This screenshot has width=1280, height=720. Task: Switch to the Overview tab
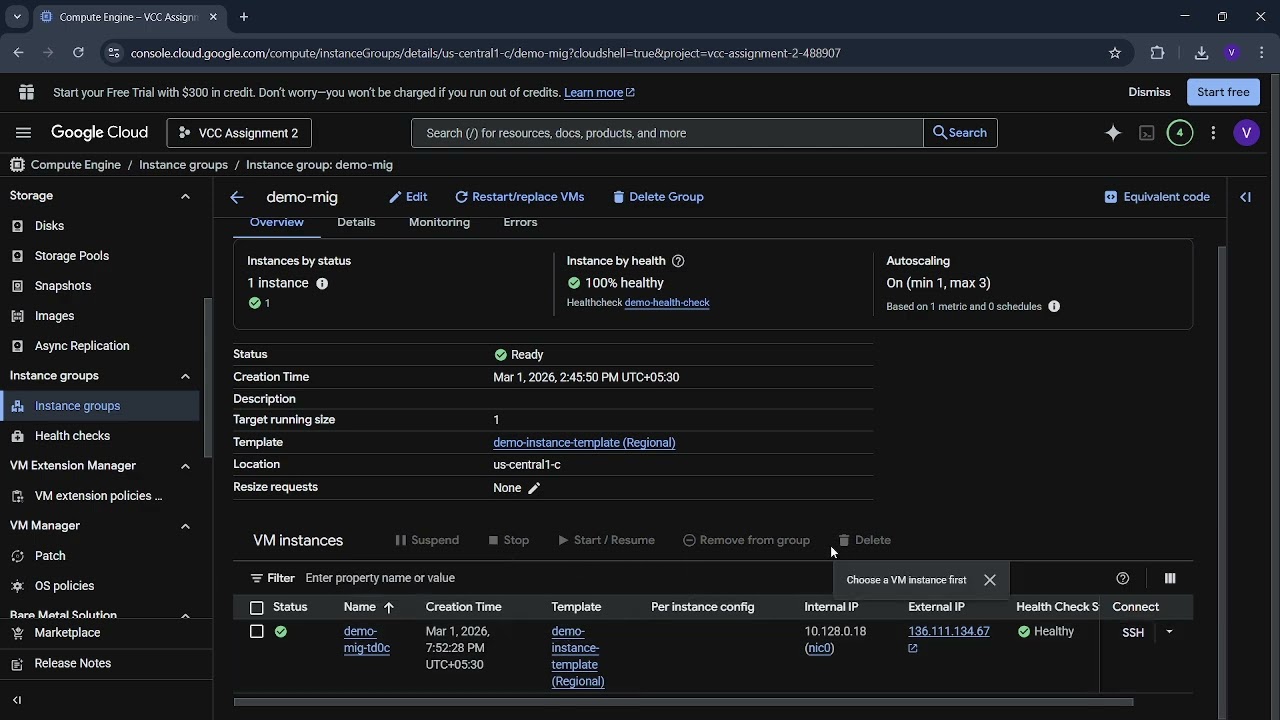tap(277, 222)
